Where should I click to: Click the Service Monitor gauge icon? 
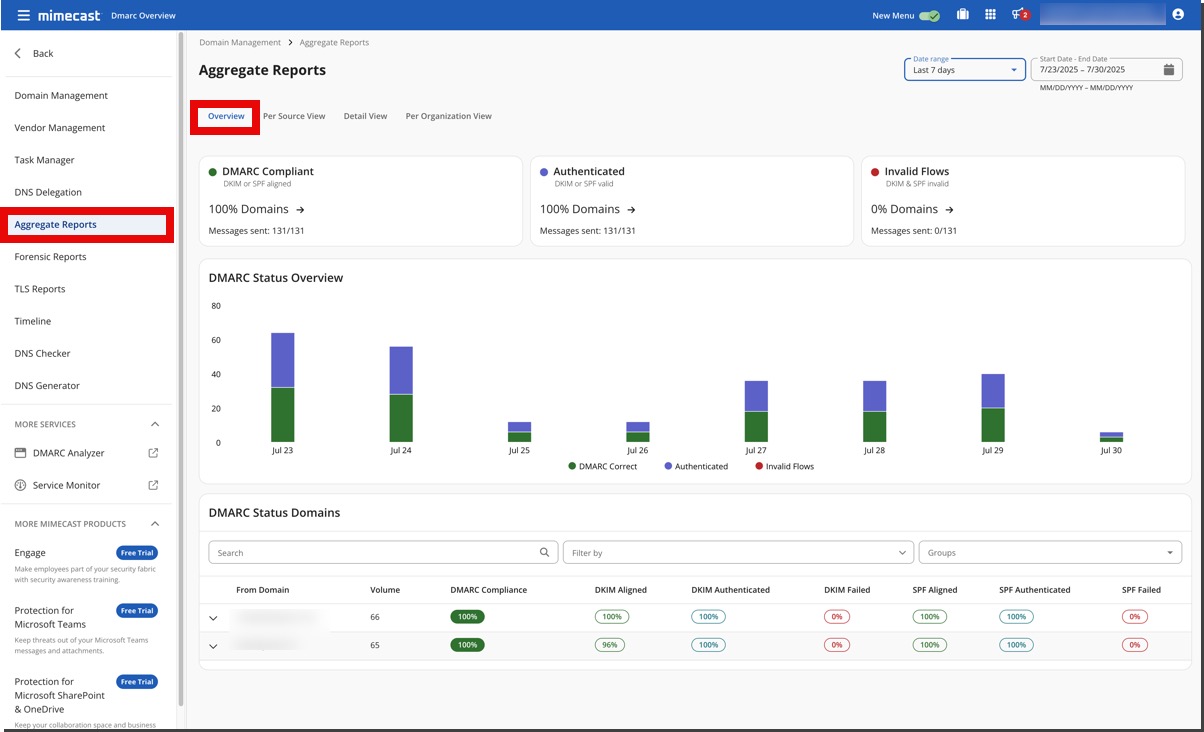point(21,485)
